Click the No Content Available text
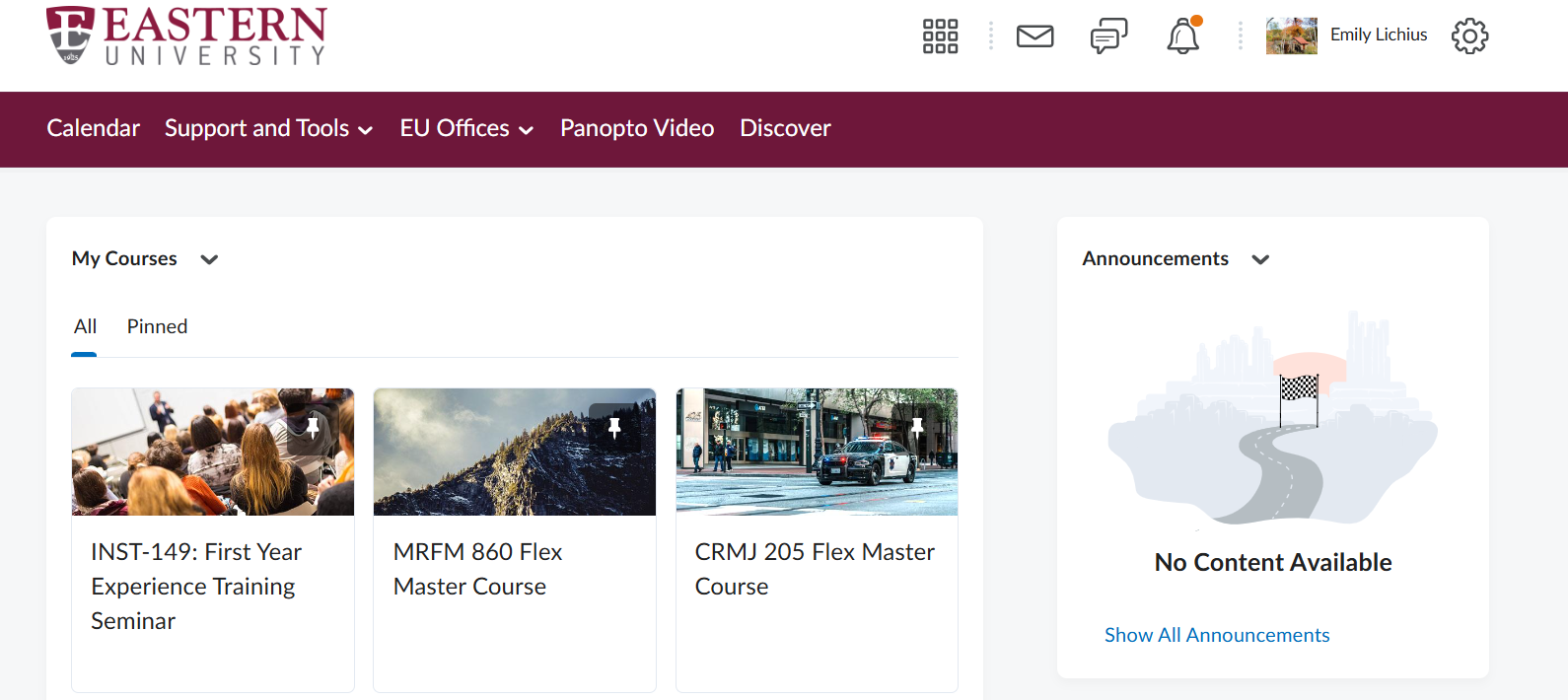Screen dimensions: 1568x700 pos(1273,562)
